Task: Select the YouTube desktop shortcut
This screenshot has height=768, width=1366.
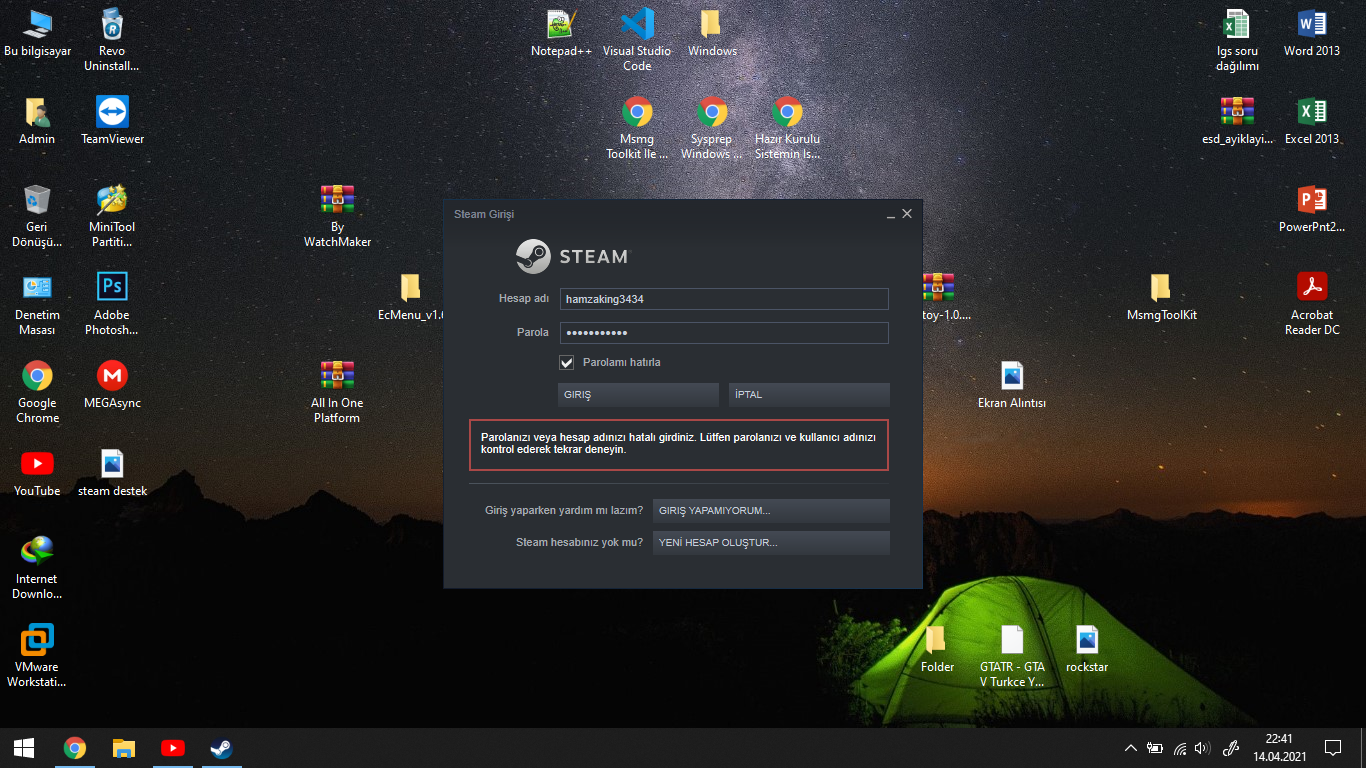Action: pos(37,473)
